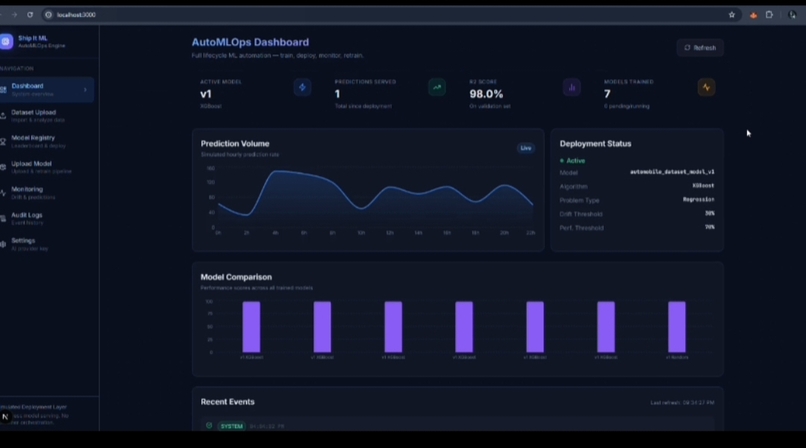Click the 98.0% R2 score value
Screen dimensions: 806x448
pos(486,94)
